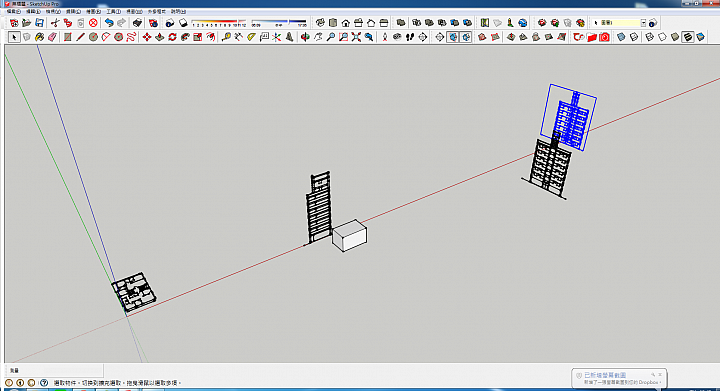The width and height of the screenshot is (720, 391).
Task: Click the Make Component icon
Action: coord(27,37)
